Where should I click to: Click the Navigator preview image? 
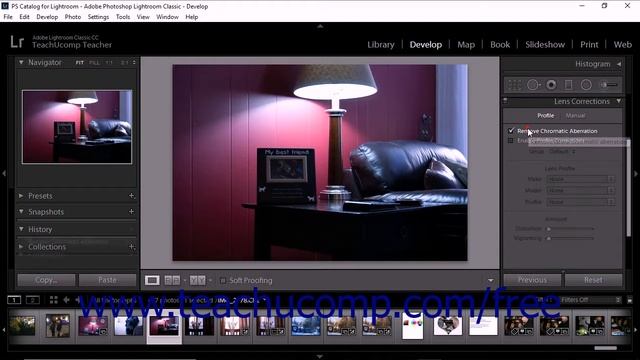click(77, 127)
